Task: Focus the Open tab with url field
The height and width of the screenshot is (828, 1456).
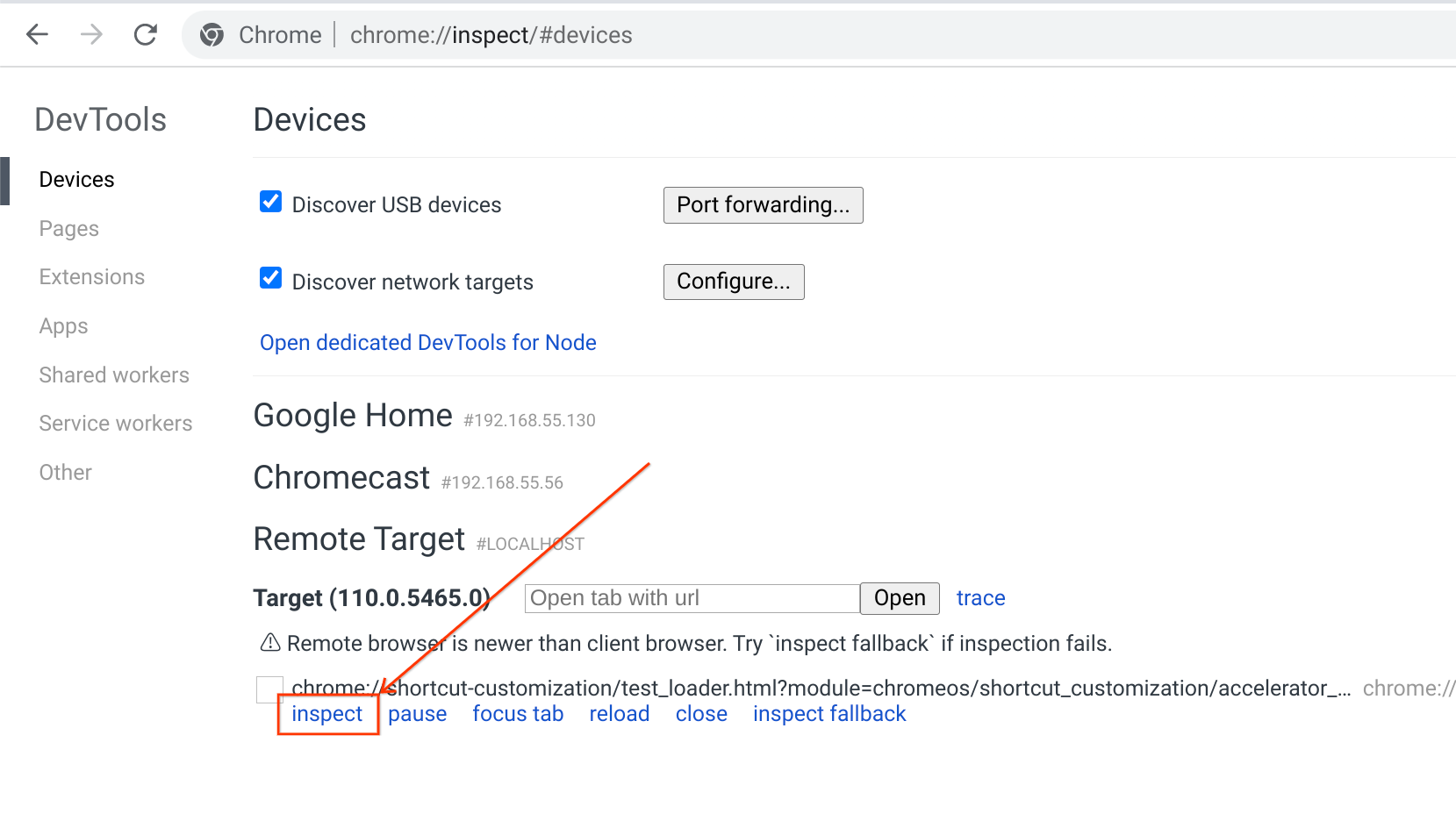Action: [692, 598]
